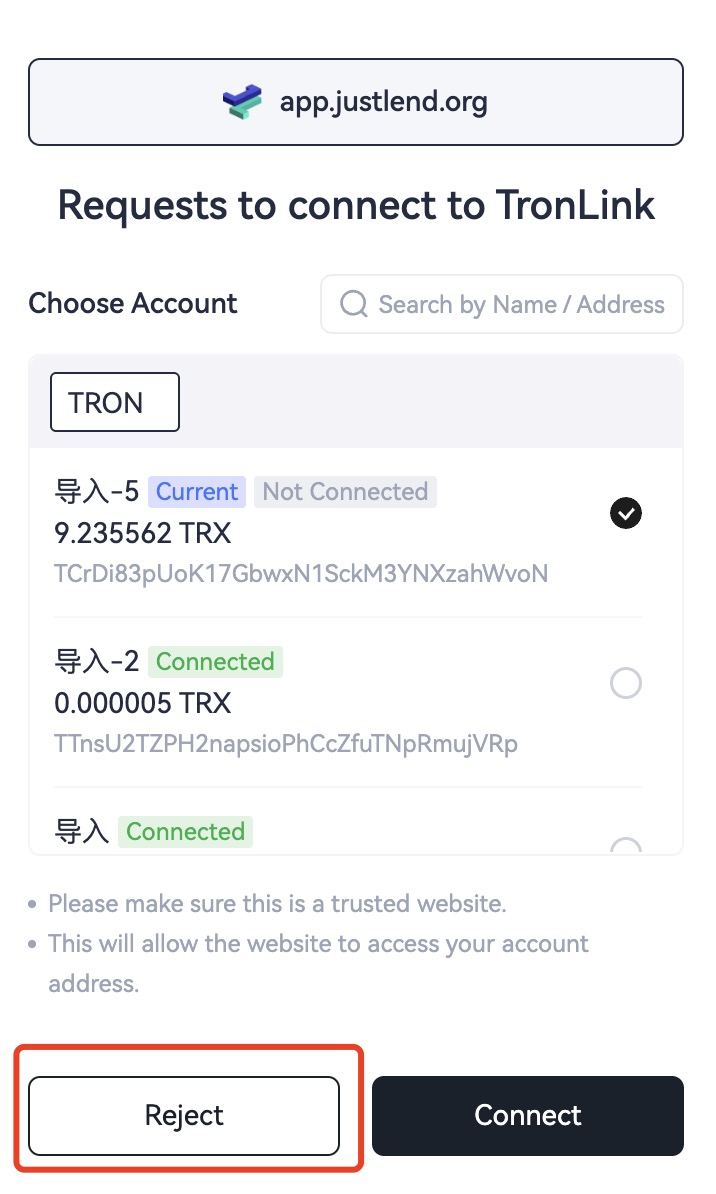Click the 导入-2 account name
Image resolution: width=716 pixels, height=1194 pixels.
pyautogui.click(x=96, y=662)
